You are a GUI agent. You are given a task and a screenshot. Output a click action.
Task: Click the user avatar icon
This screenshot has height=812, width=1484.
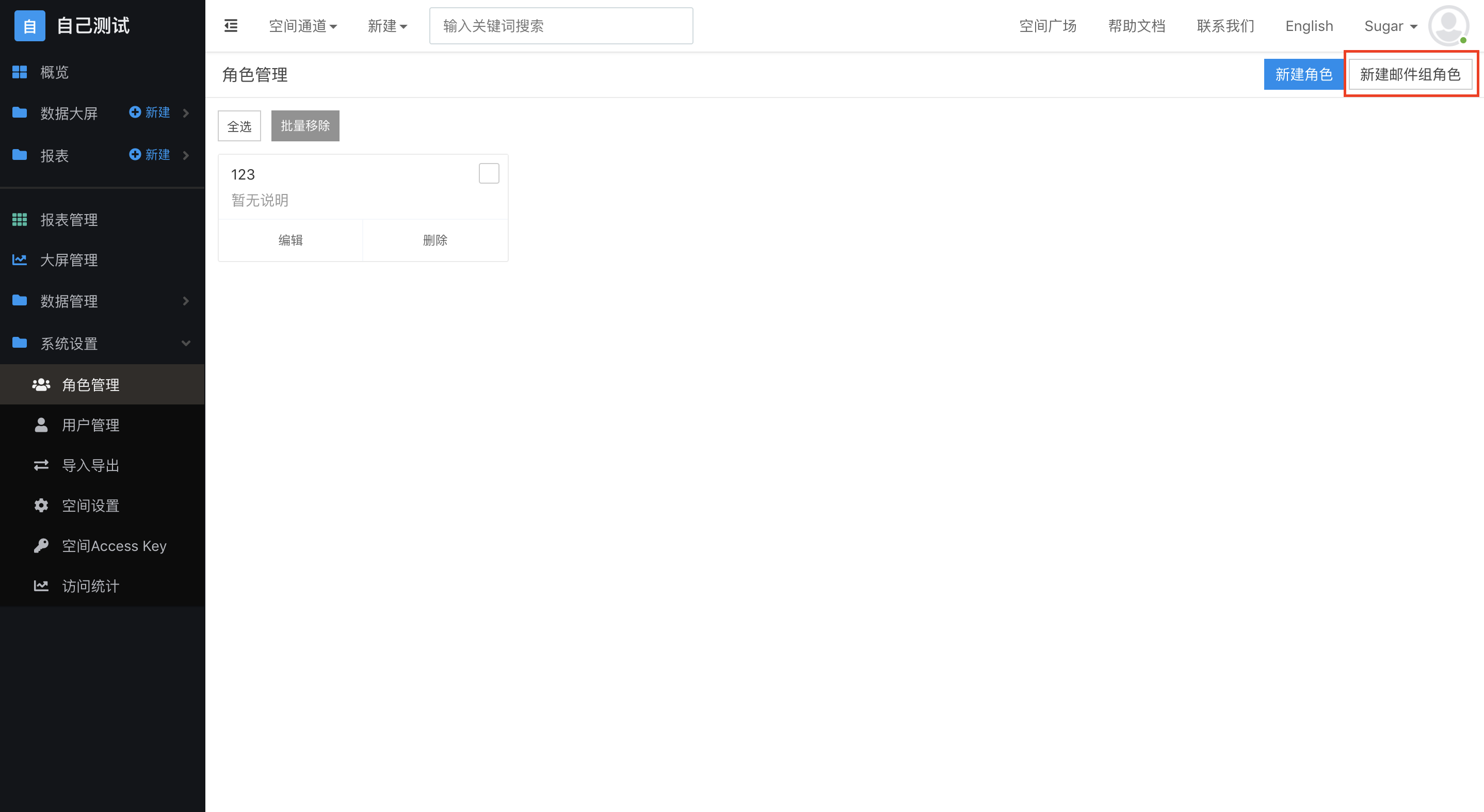point(1448,25)
